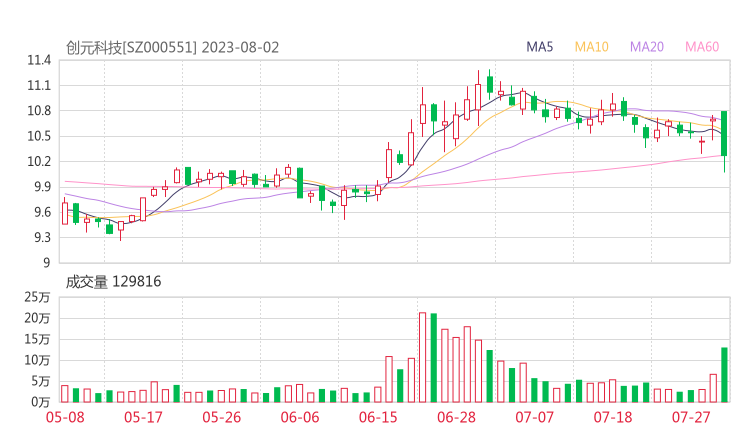Click the first red candlestick at 05-08

pos(65,213)
